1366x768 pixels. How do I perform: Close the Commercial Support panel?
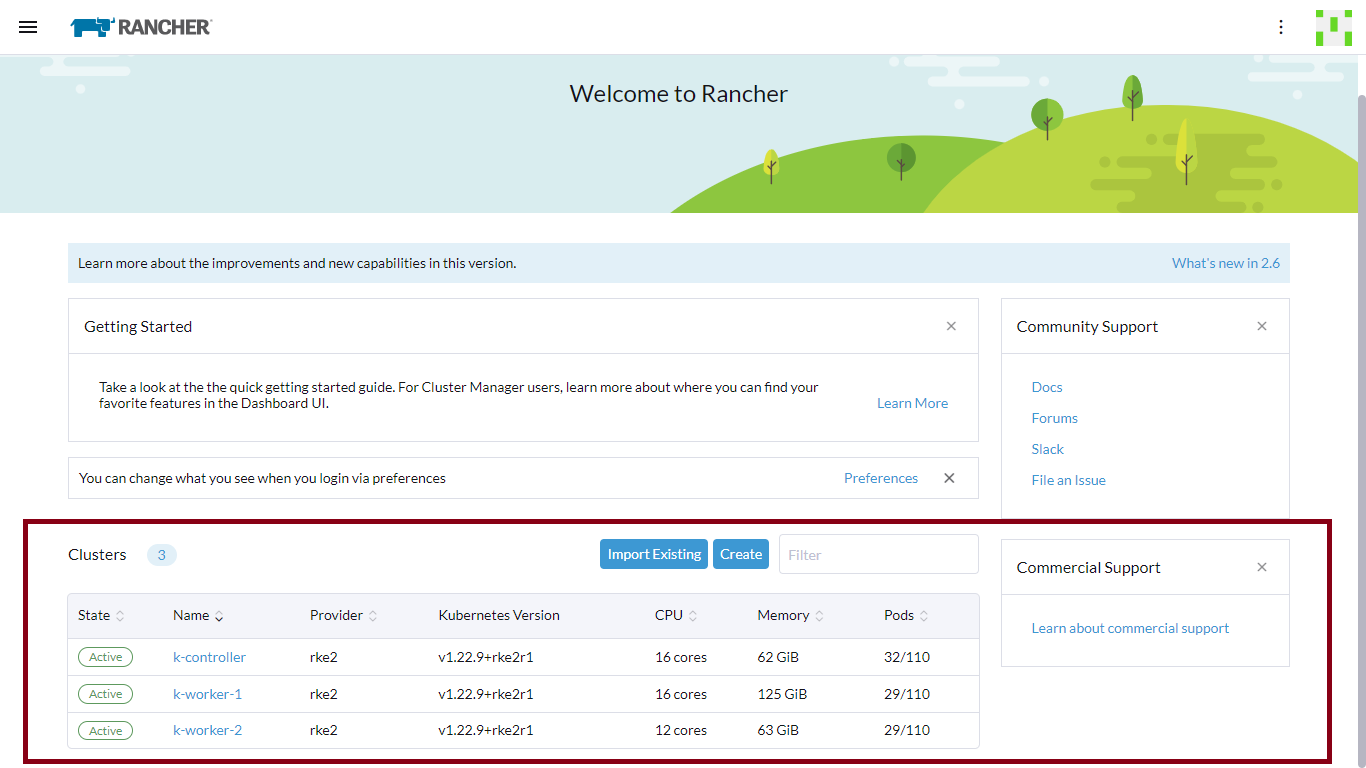1262,567
